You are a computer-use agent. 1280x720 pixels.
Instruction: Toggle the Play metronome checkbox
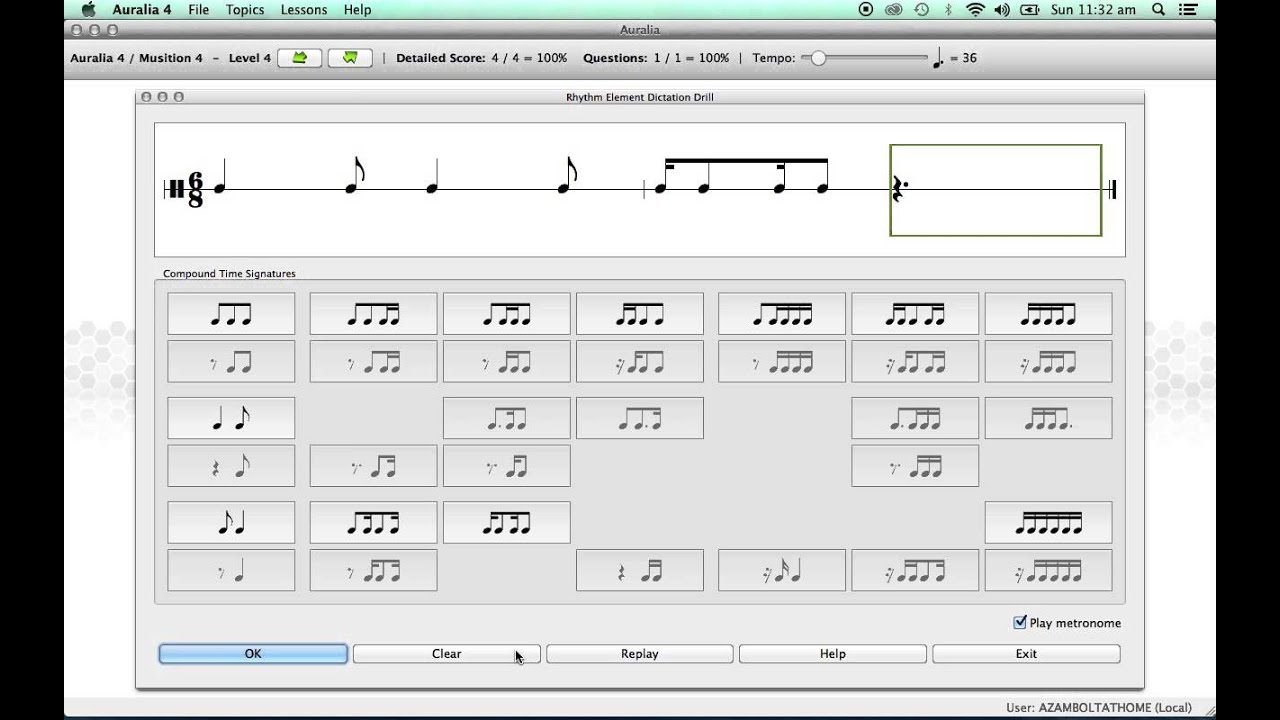click(1020, 622)
